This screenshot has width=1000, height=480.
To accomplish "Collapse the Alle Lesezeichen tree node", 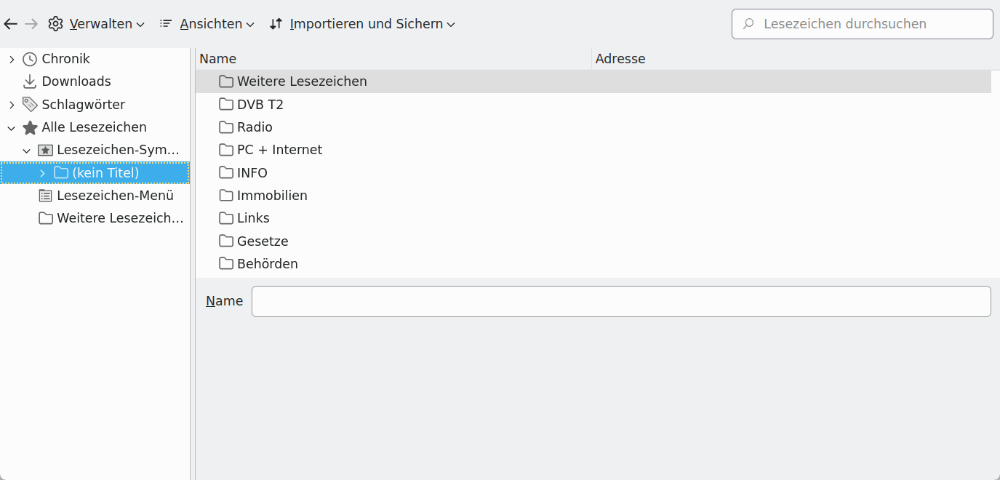I will click(x=12, y=128).
